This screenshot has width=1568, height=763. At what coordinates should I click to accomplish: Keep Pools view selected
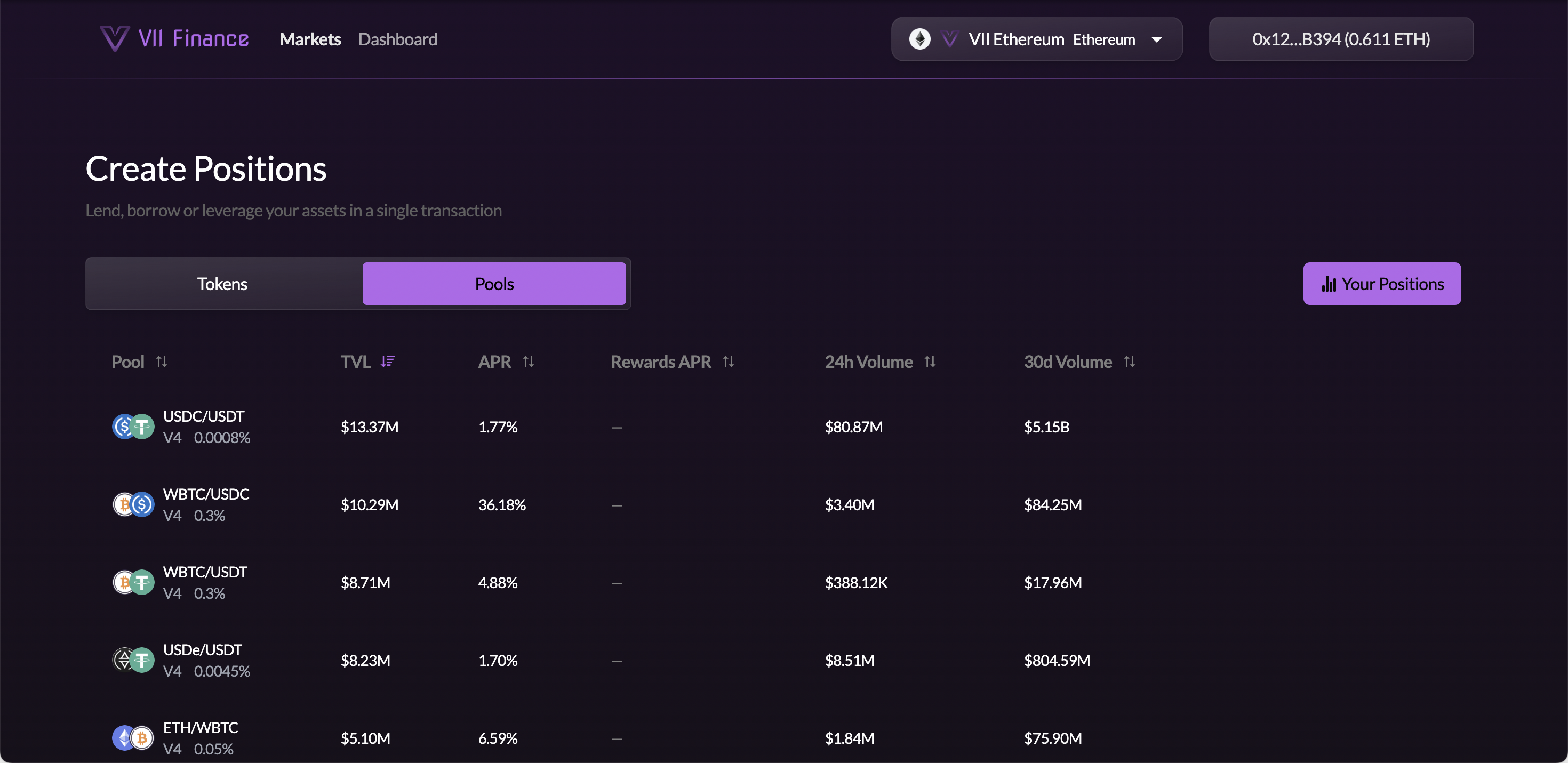[494, 284]
